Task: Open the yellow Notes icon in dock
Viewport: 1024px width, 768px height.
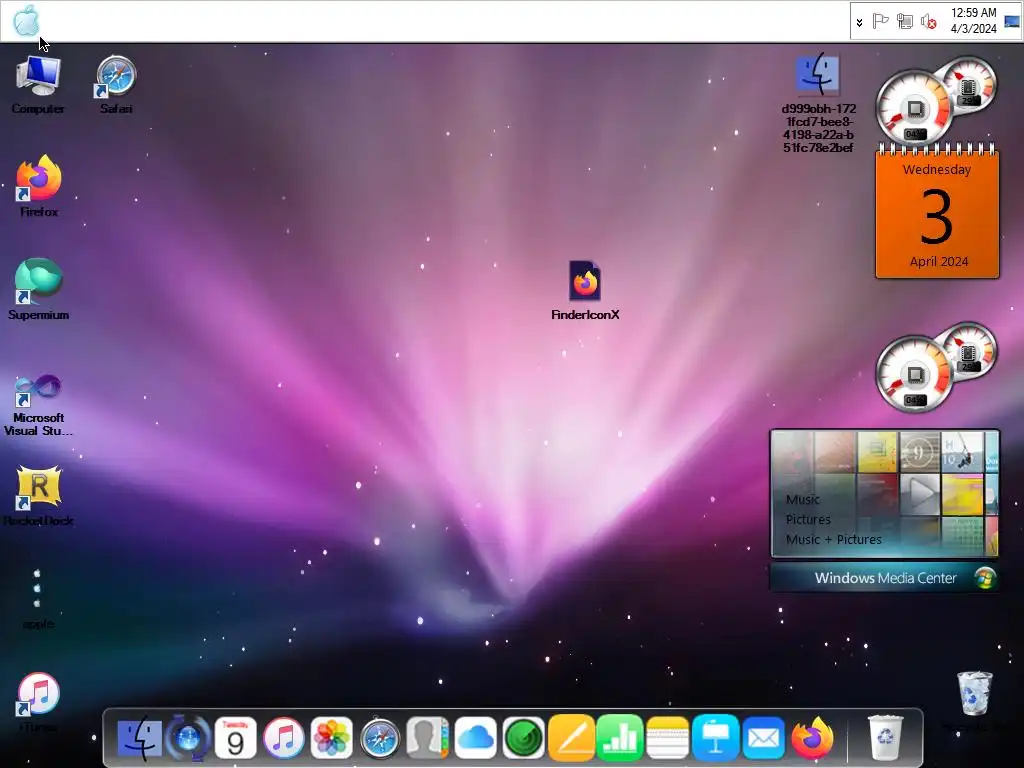Action: (x=667, y=738)
